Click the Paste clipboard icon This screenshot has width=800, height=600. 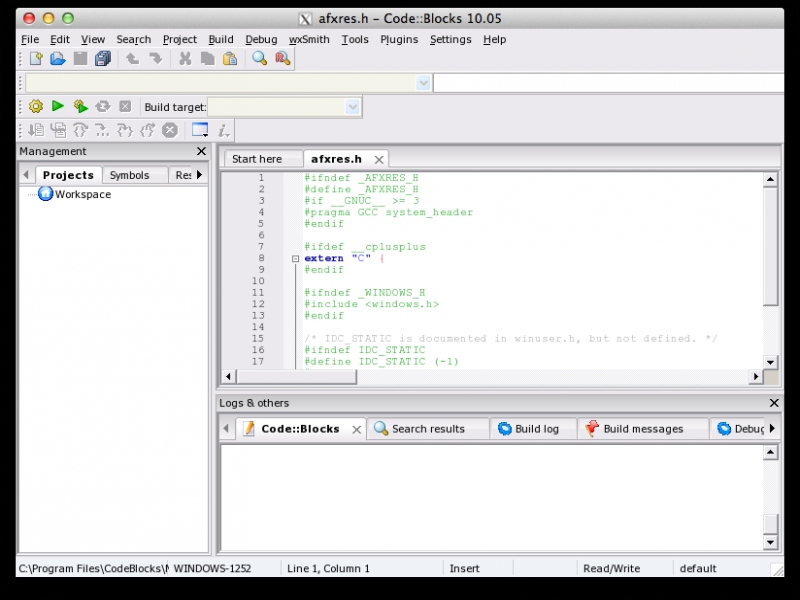pos(230,59)
